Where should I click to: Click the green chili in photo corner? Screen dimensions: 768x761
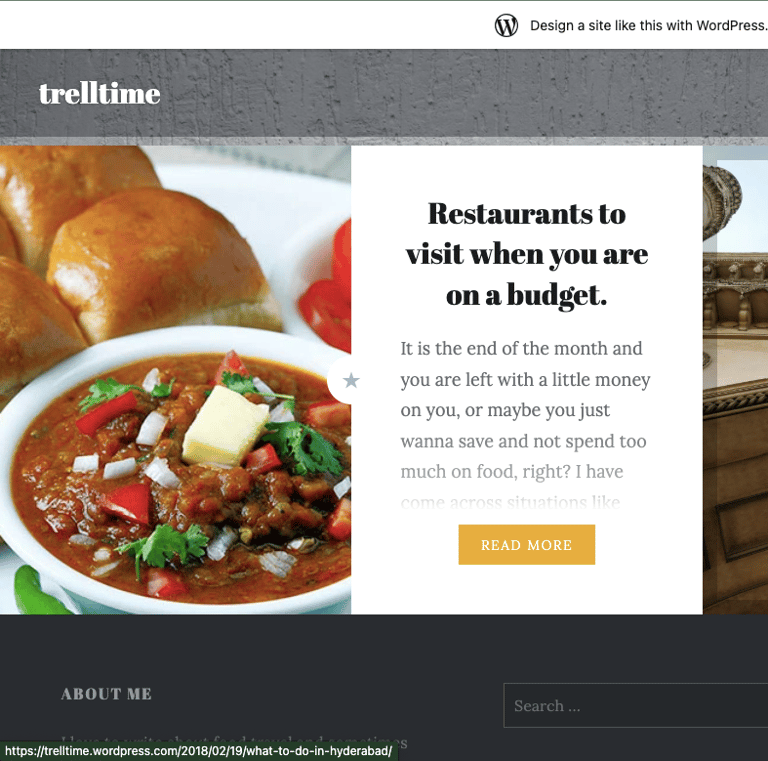(x=39, y=592)
